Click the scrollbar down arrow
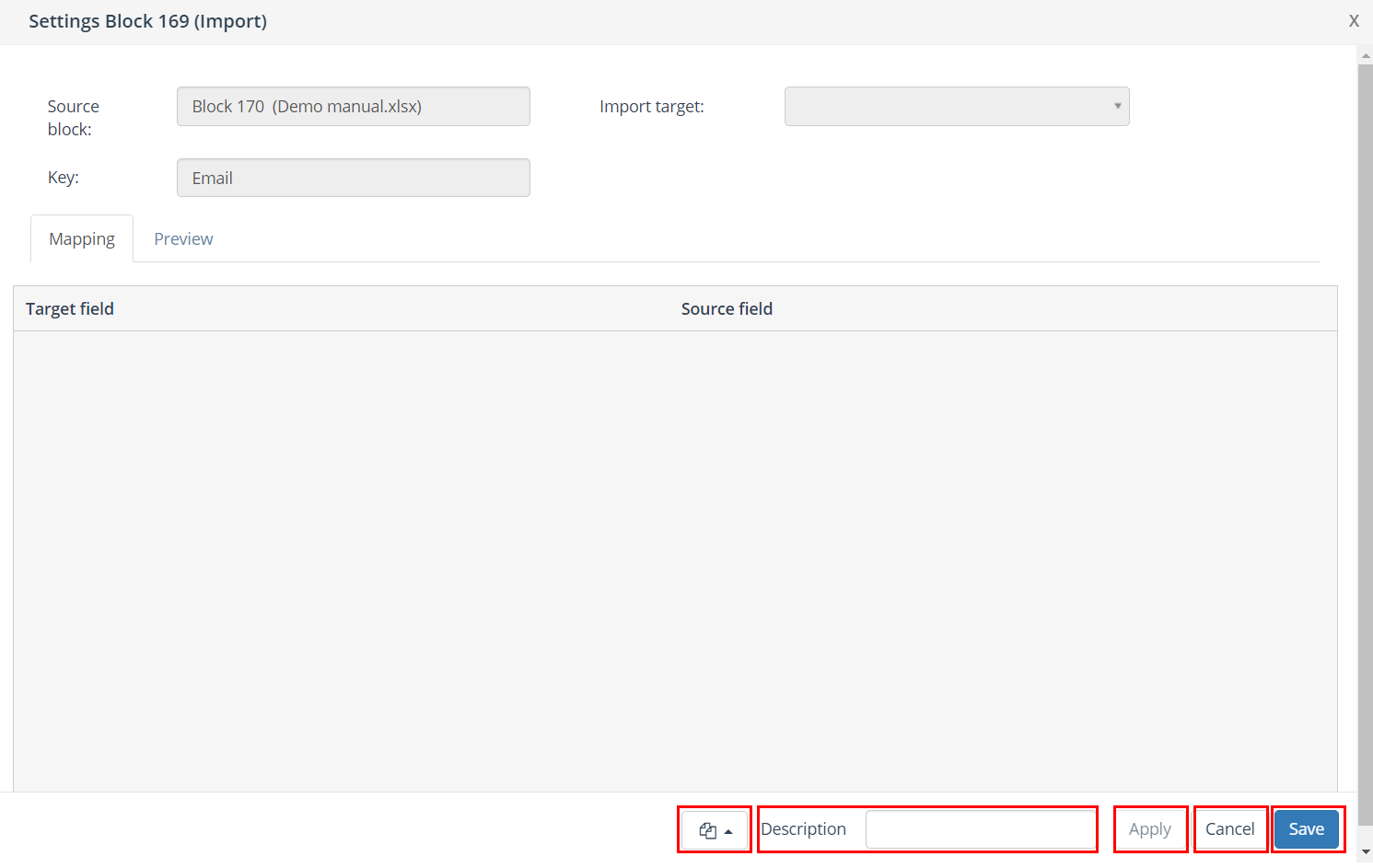This screenshot has height=868, width=1373. pos(1365,852)
